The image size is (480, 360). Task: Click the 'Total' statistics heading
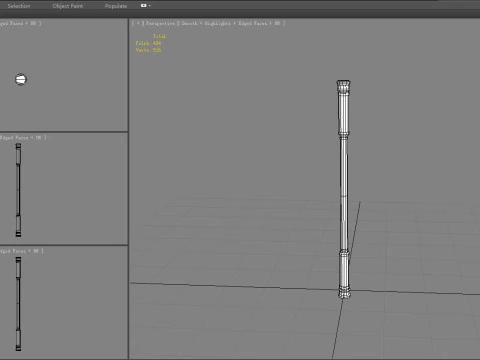159,36
